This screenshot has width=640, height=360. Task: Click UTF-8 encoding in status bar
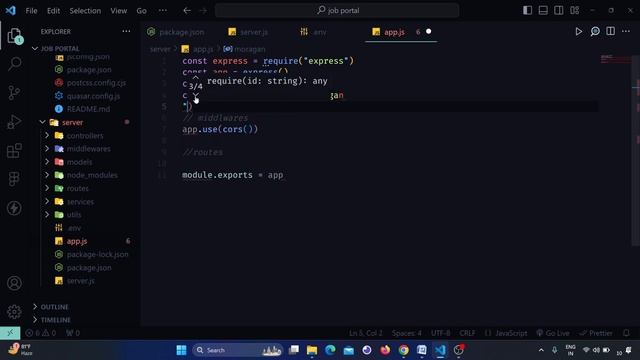tap(440, 333)
